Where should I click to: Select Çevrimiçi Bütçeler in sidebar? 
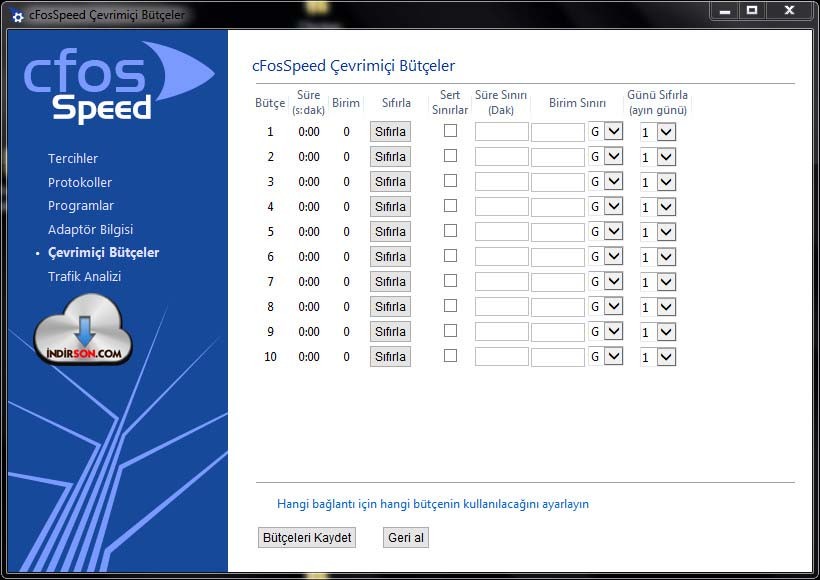tap(104, 253)
